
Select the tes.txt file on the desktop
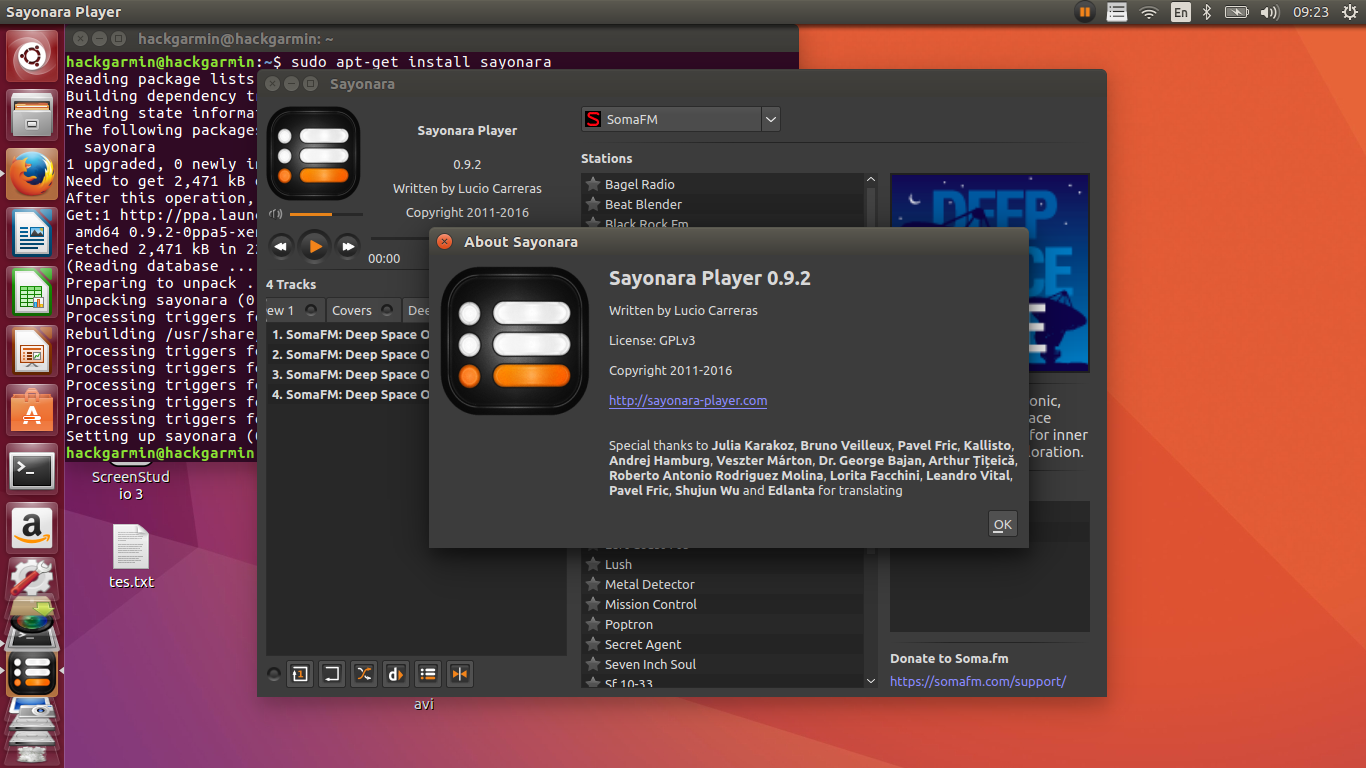pyautogui.click(x=131, y=557)
